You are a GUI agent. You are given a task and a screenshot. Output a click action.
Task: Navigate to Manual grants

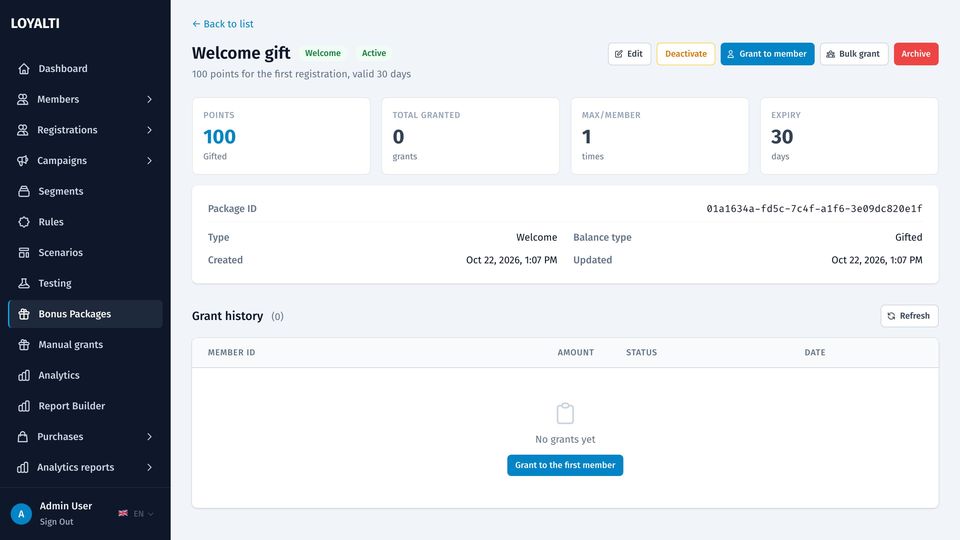coord(85,345)
